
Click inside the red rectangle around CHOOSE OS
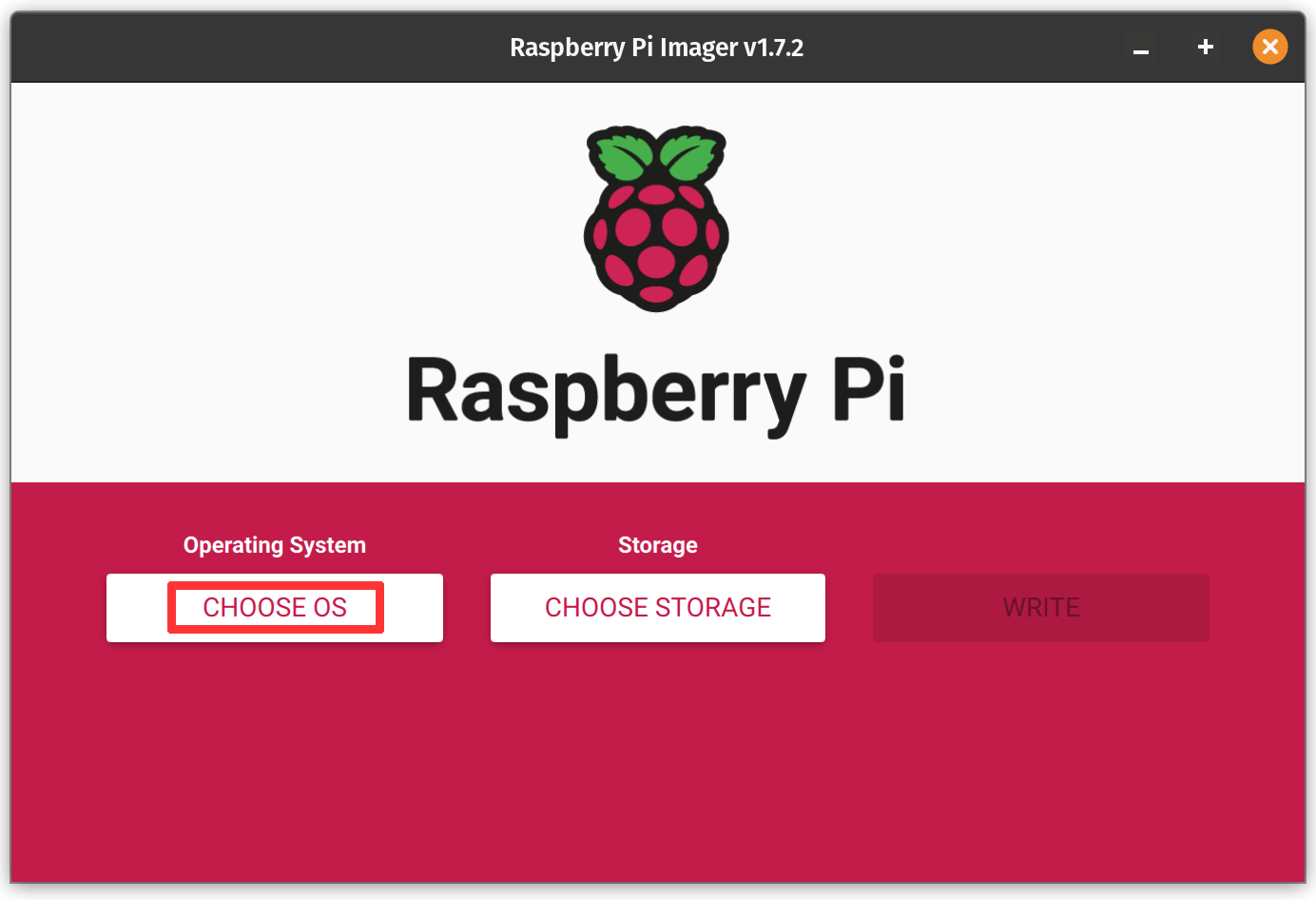275,607
